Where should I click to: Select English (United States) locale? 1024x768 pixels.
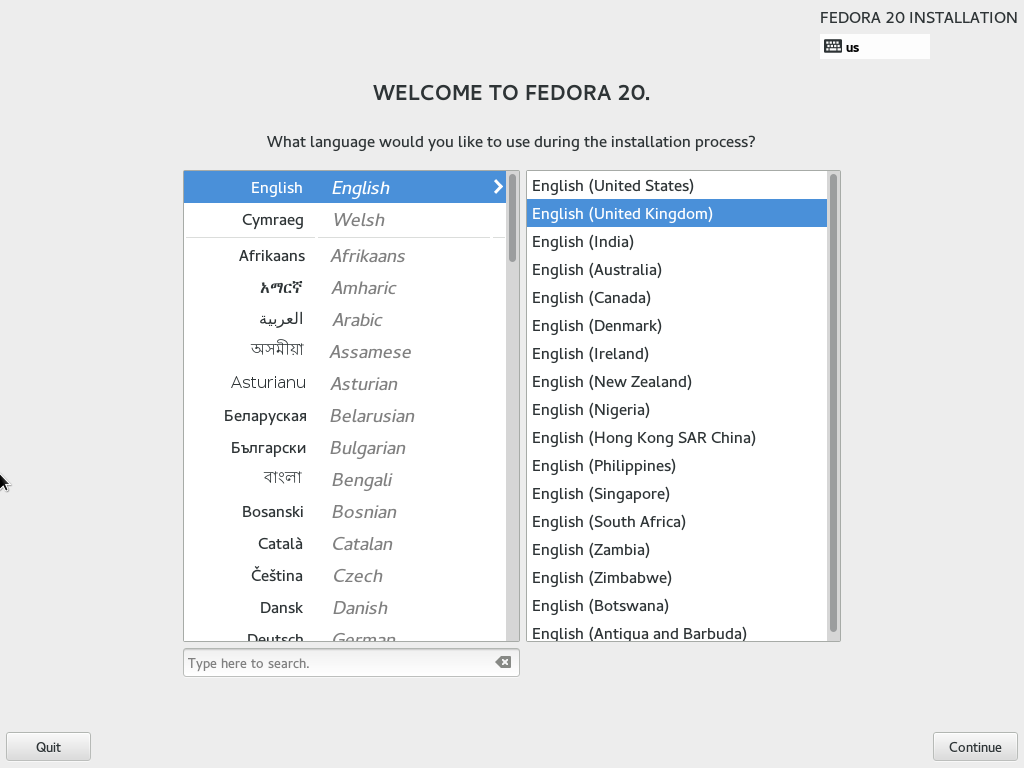[677, 185]
